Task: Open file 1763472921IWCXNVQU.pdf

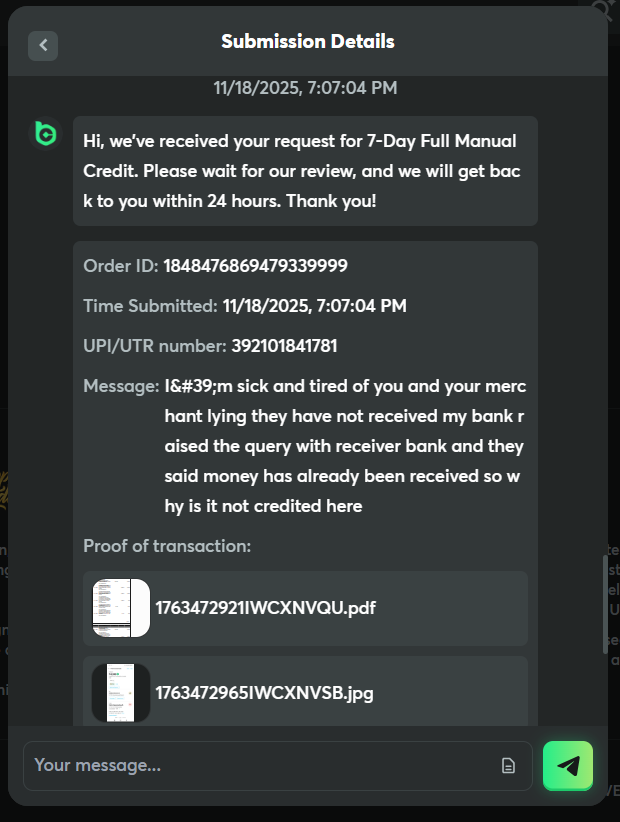Action: coord(265,608)
